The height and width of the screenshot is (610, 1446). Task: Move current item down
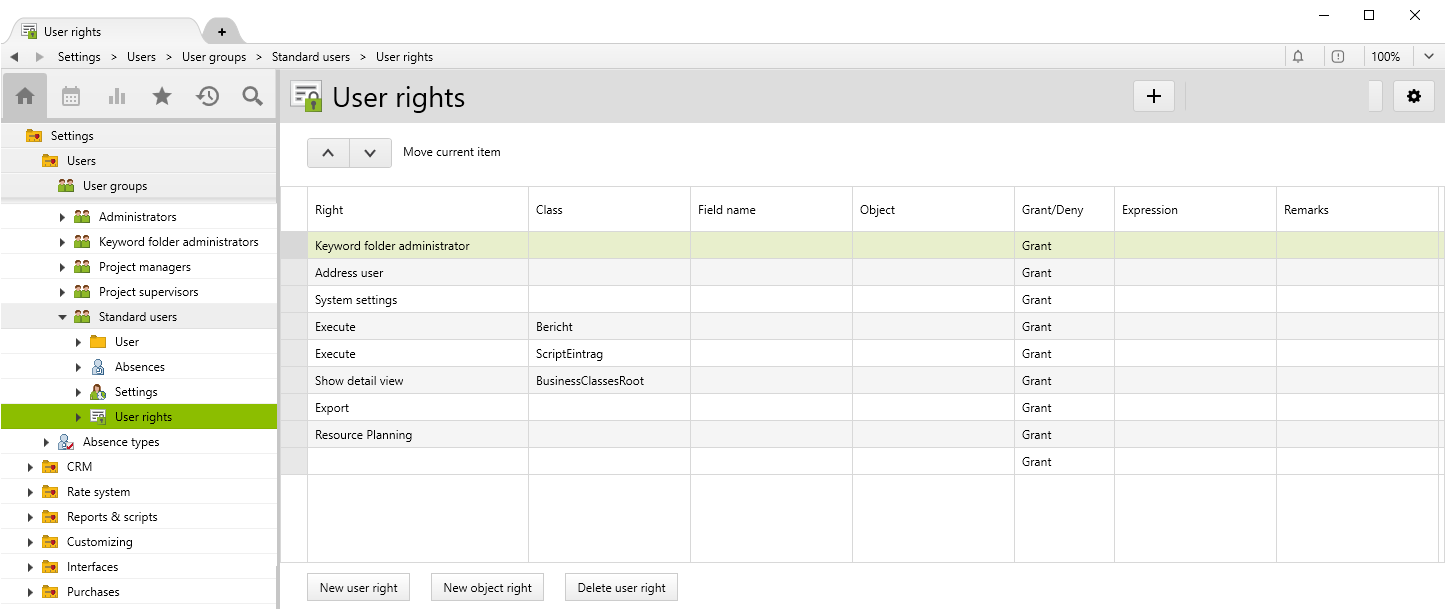pos(370,153)
